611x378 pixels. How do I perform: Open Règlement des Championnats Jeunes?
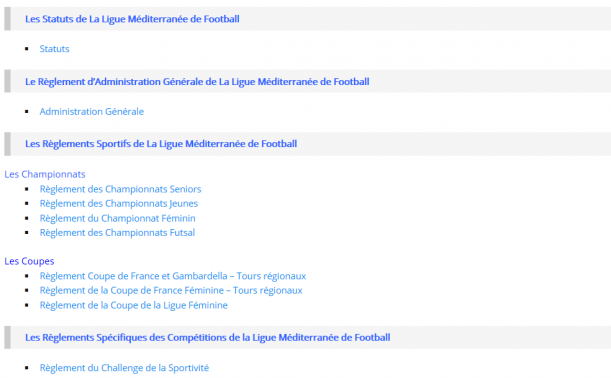pyautogui.click(x=119, y=203)
